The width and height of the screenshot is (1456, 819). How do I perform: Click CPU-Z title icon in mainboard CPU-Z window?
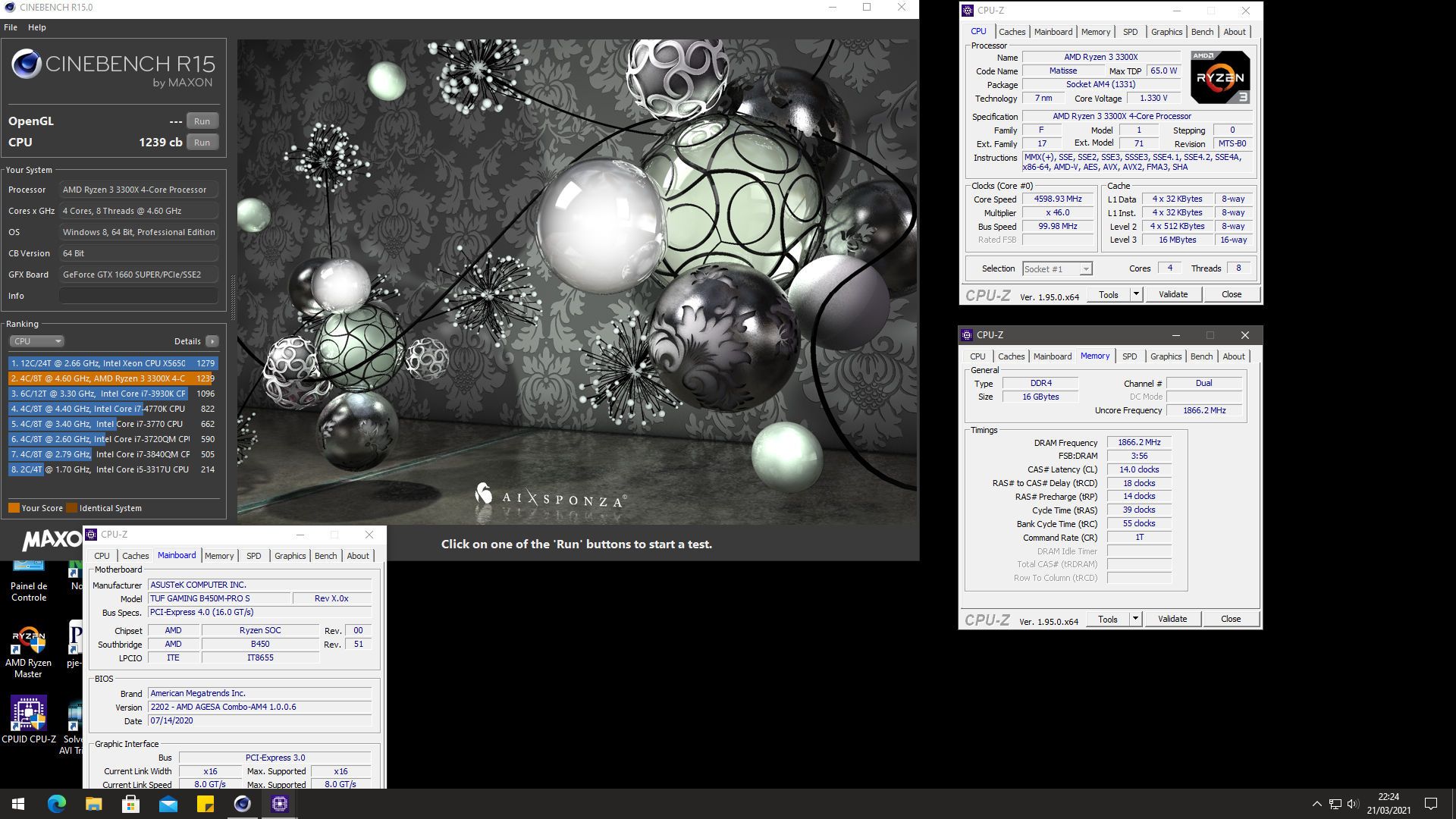91,535
